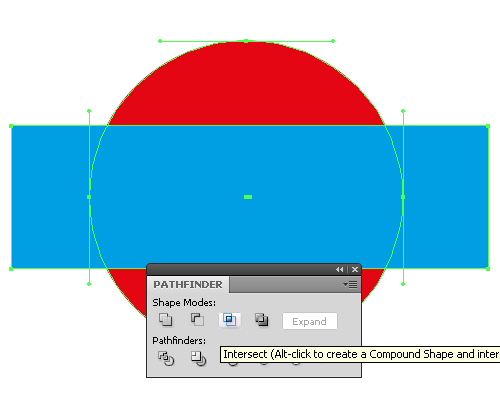Select the circle's top anchor point

pyautogui.click(x=246, y=41)
